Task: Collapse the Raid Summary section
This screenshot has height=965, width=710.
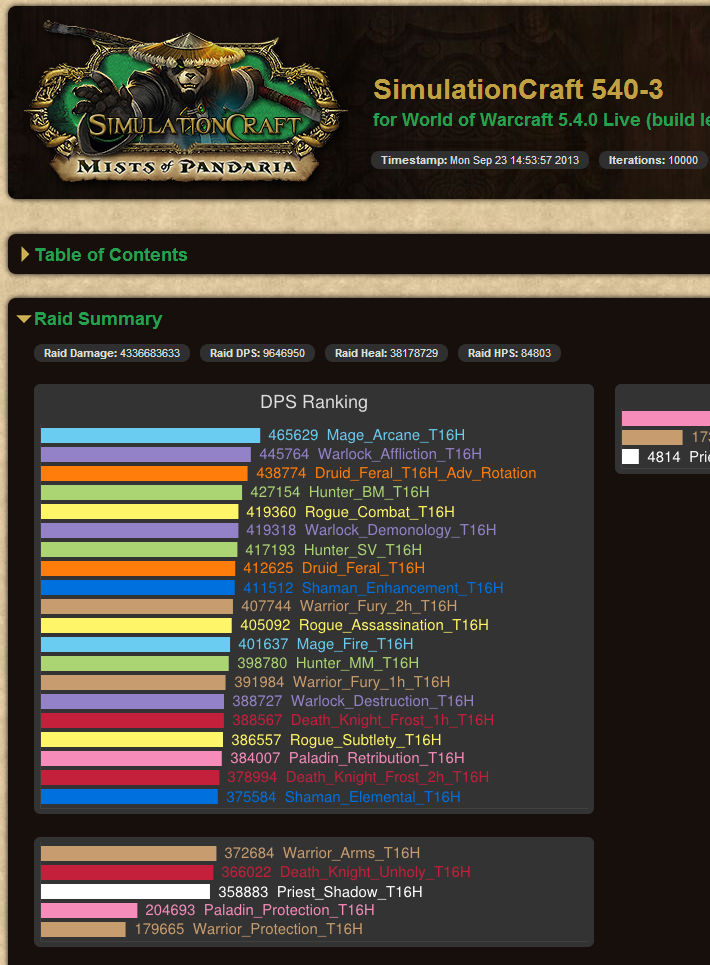Action: 97,319
